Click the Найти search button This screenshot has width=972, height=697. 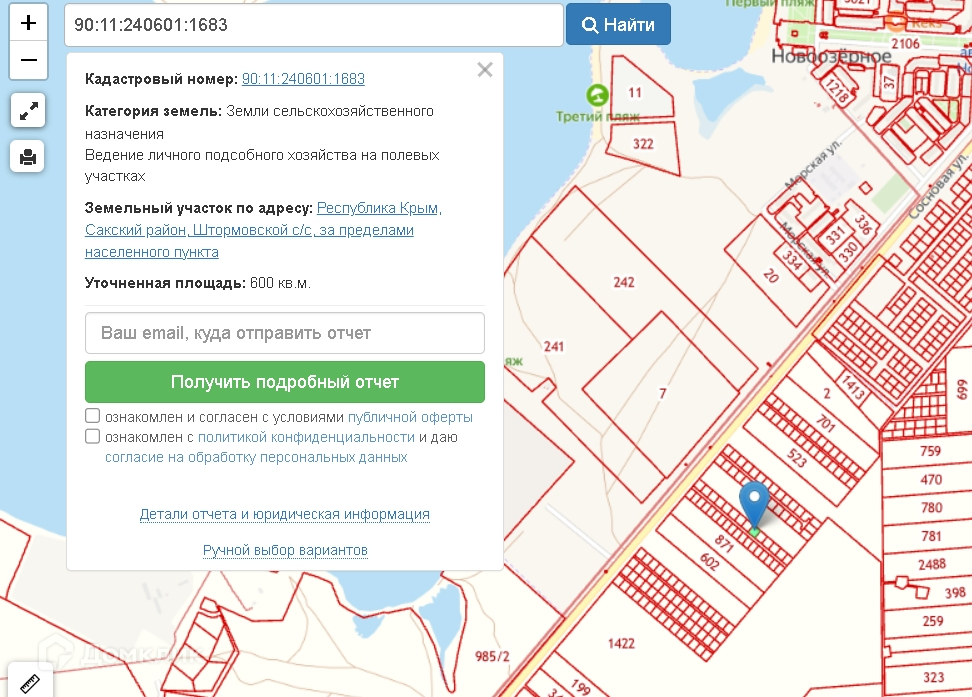[618, 25]
